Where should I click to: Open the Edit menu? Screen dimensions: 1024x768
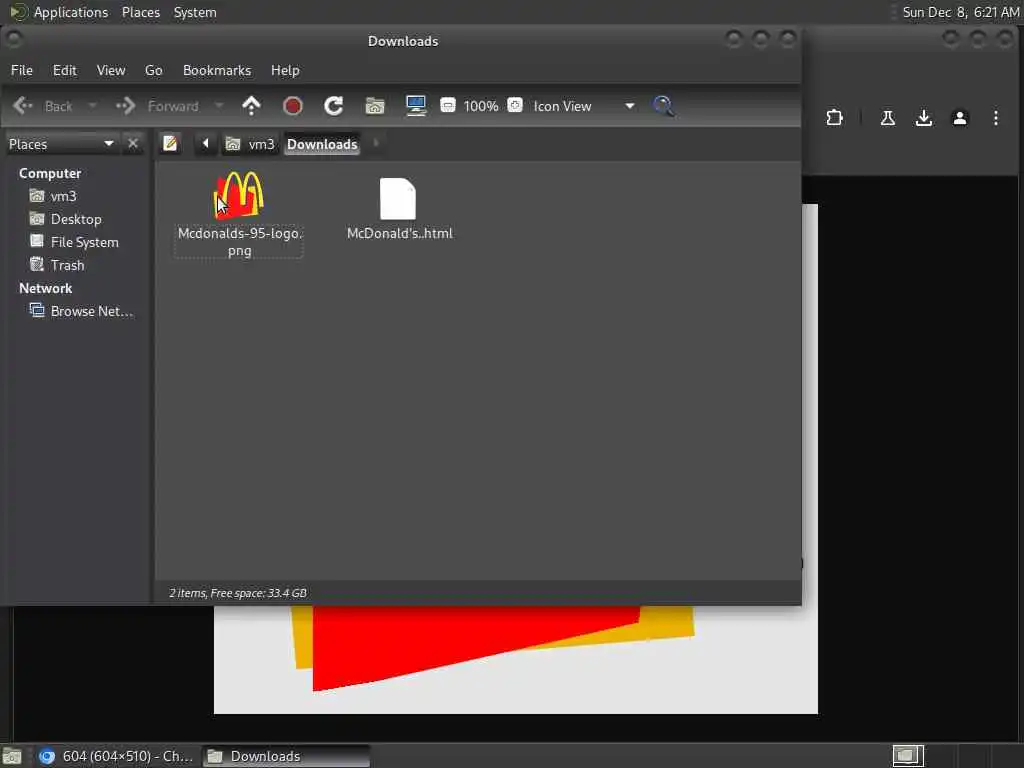click(x=65, y=70)
